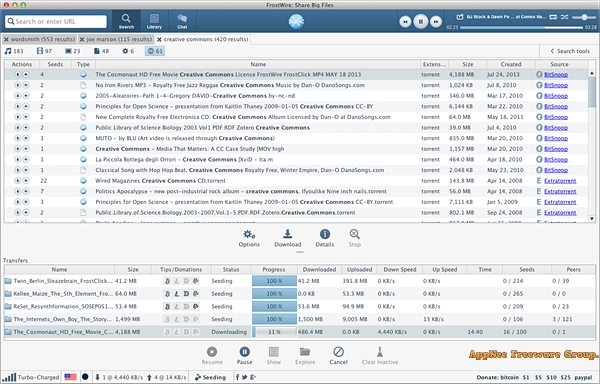Sort results by Size column header
This screenshot has height=384, width=600.
(467, 64)
